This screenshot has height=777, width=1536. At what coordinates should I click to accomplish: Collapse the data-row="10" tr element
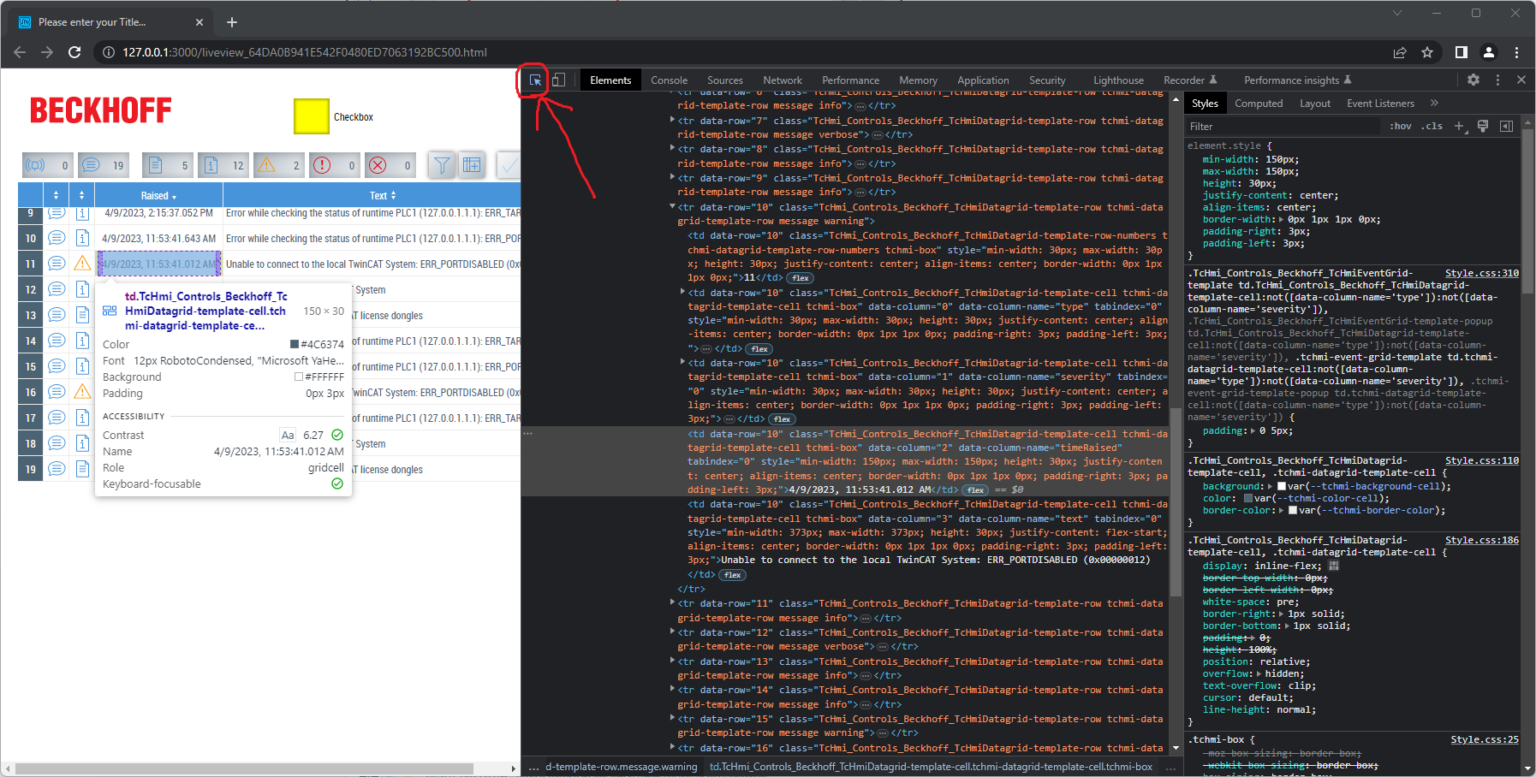click(x=672, y=207)
